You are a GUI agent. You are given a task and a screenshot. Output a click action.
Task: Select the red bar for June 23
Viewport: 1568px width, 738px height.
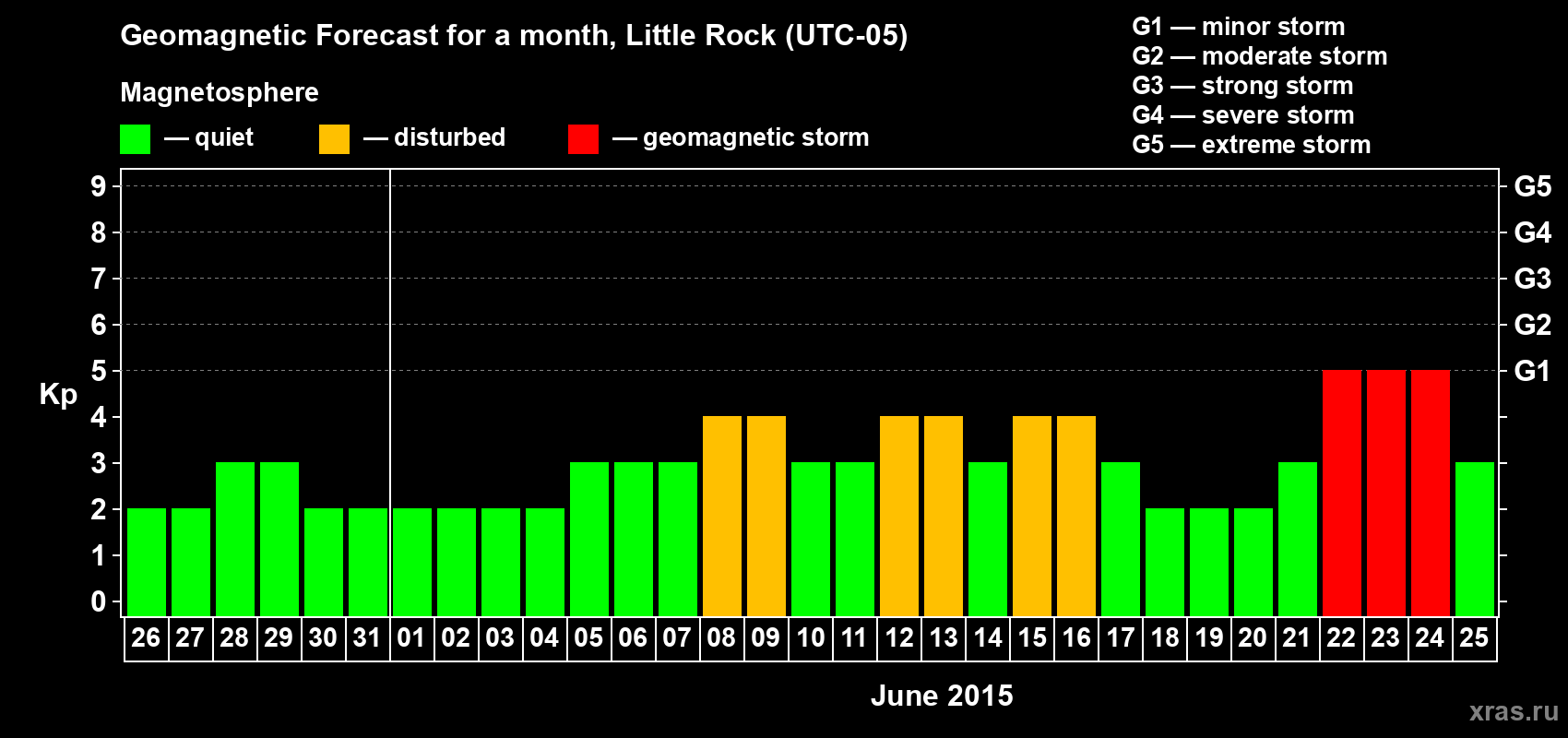[1385, 493]
